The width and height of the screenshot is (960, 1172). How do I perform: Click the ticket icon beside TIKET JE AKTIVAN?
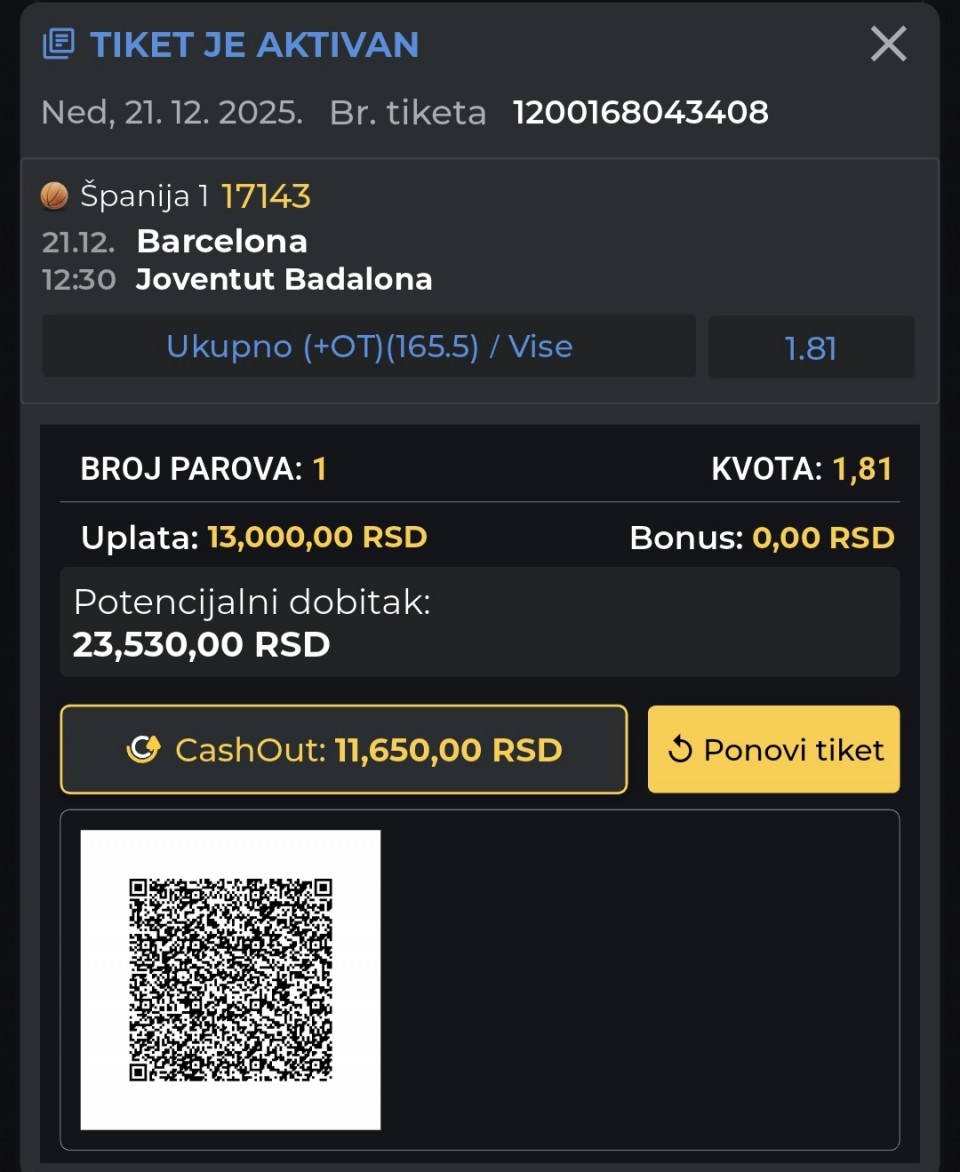click(x=58, y=45)
